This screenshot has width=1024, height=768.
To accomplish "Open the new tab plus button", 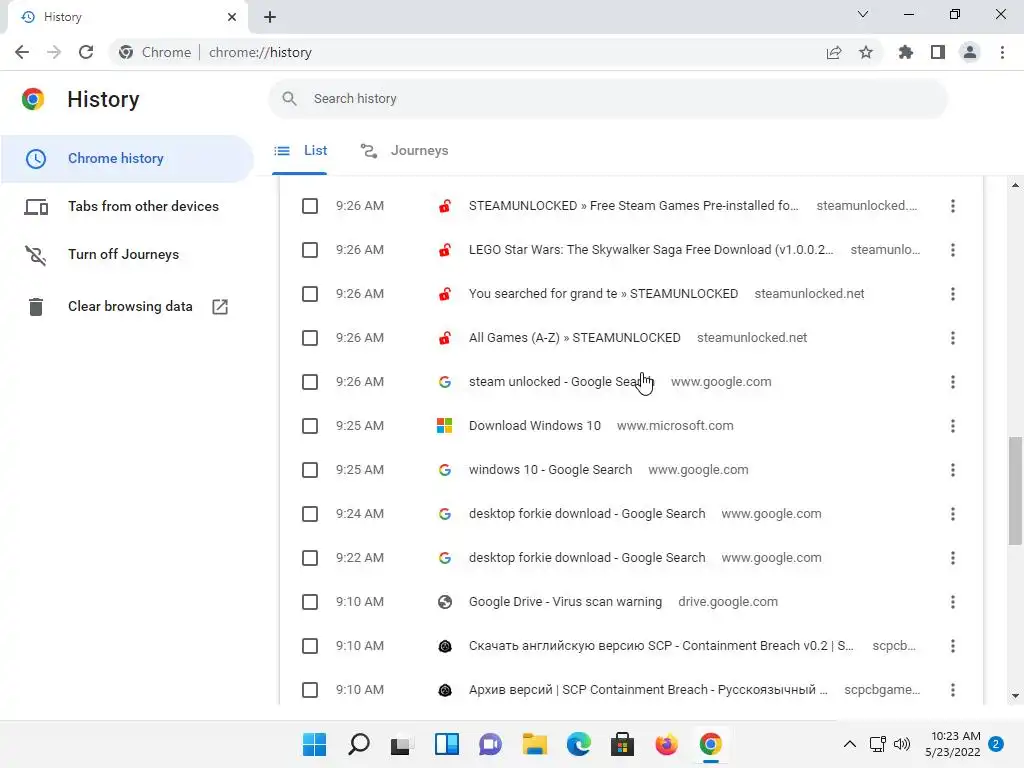I will [270, 17].
